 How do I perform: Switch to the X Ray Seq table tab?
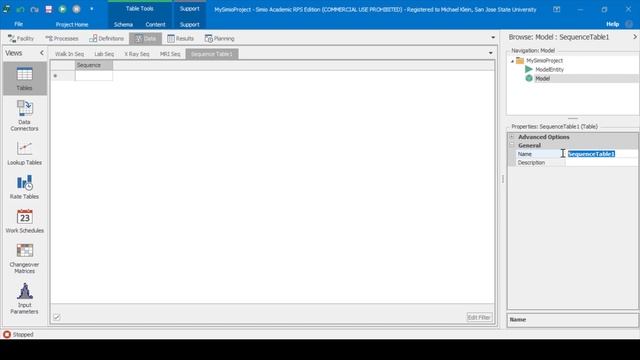pyautogui.click(x=137, y=54)
